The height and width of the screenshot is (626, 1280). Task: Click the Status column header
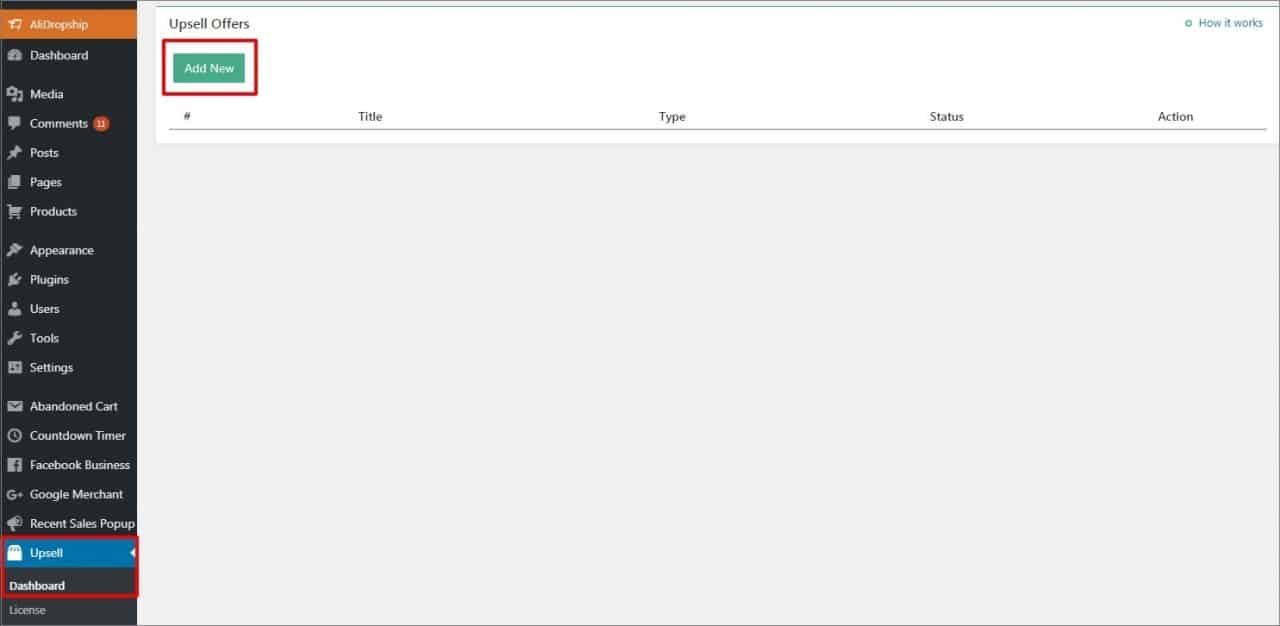pos(946,117)
